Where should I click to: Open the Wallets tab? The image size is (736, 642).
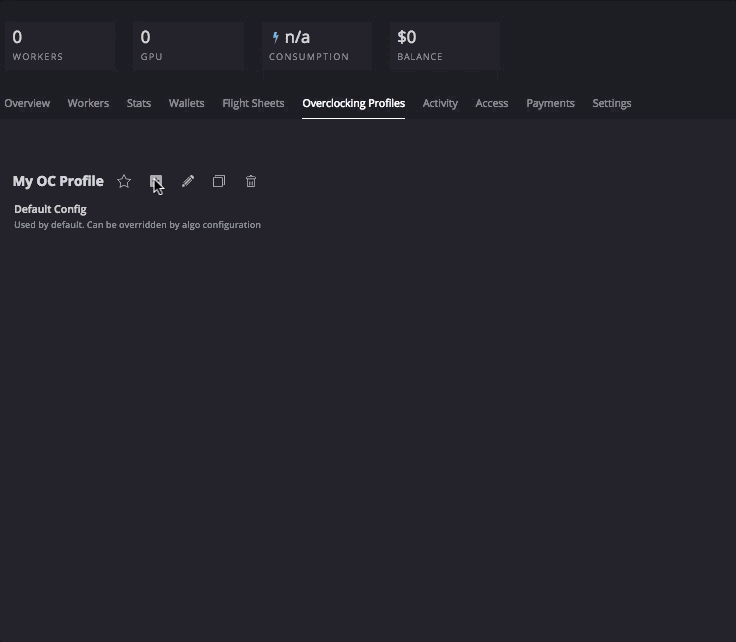click(186, 103)
